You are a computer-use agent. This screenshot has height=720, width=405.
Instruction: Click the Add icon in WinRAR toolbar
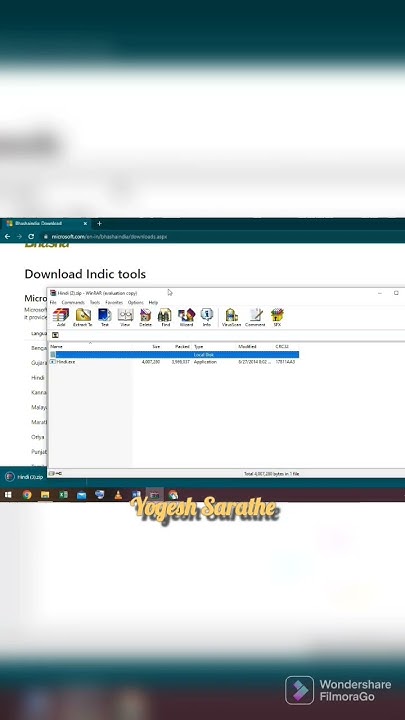(x=61, y=315)
